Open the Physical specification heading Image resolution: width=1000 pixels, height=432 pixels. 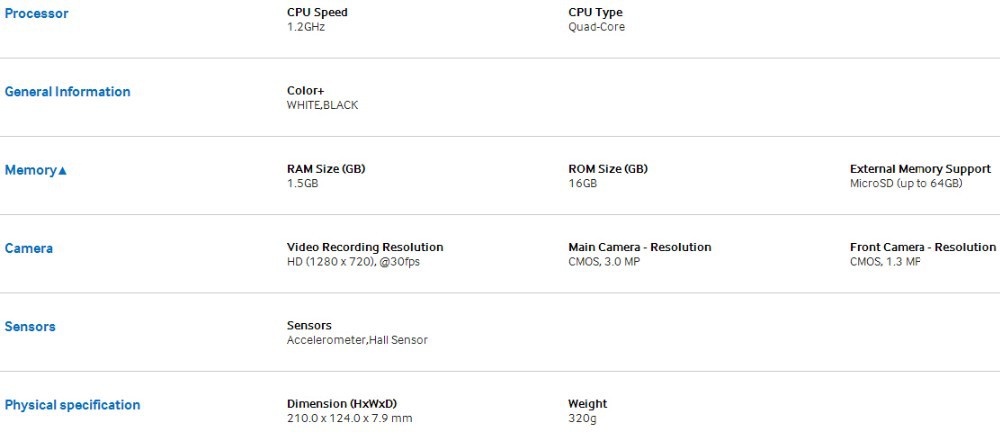pyautogui.click(x=72, y=405)
